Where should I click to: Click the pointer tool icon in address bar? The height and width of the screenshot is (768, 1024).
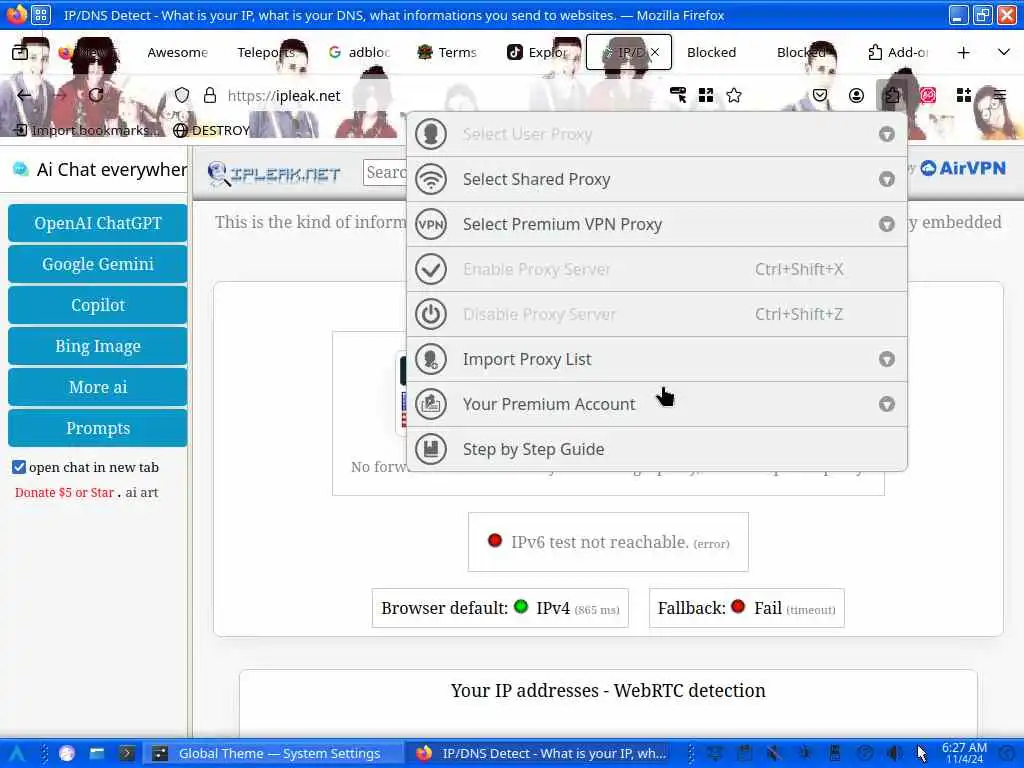(x=679, y=95)
